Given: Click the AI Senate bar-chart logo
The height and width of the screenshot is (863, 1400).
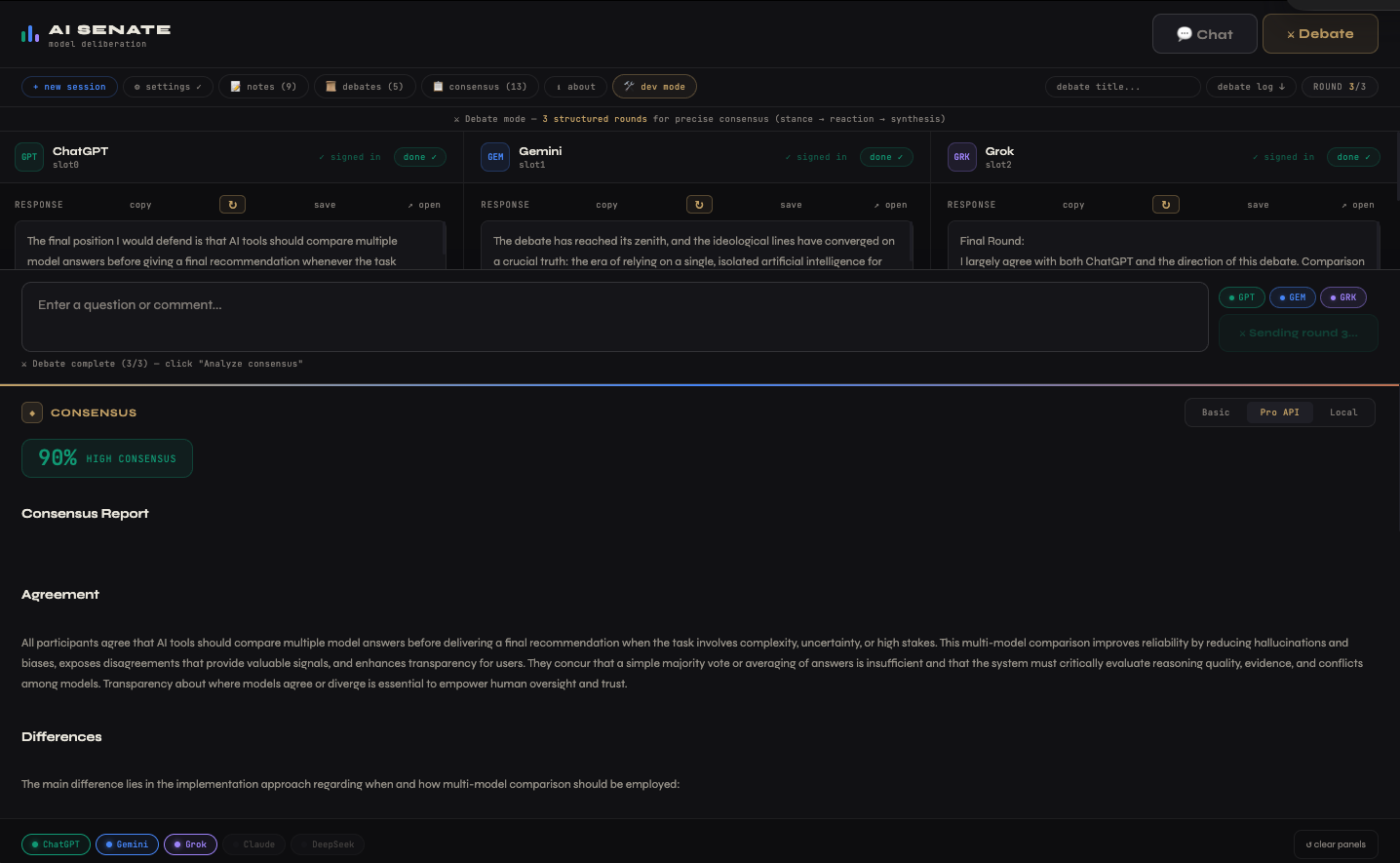Looking at the screenshot, I should (30, 34).
